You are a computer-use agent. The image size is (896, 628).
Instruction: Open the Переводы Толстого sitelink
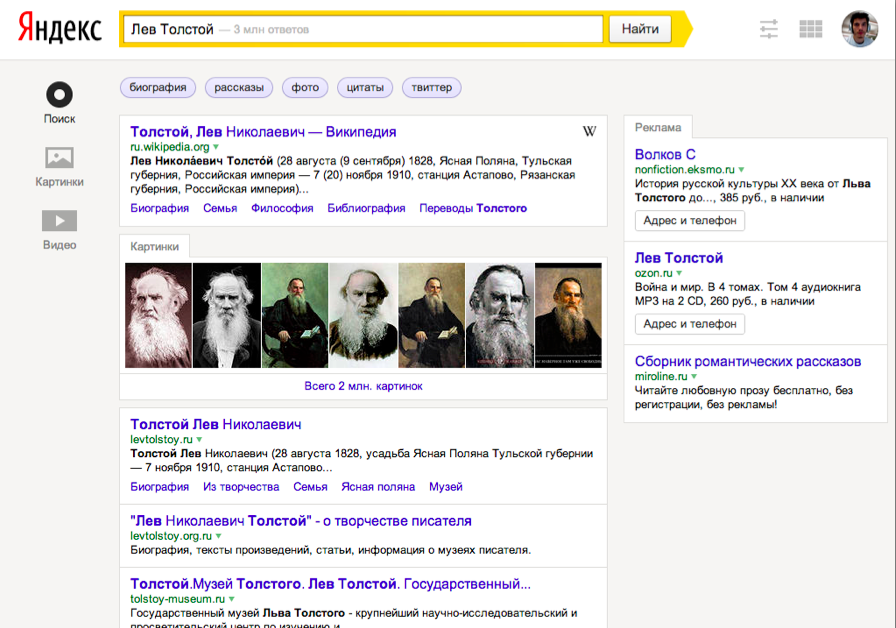point(473,208)
